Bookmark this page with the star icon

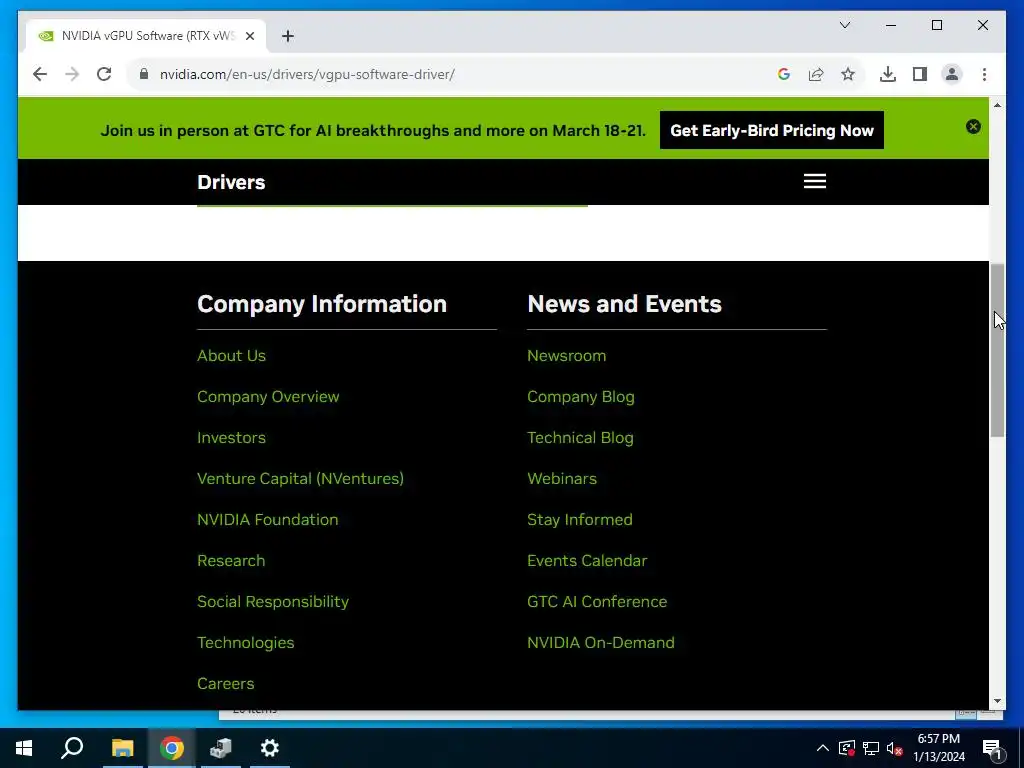point(848,74)
